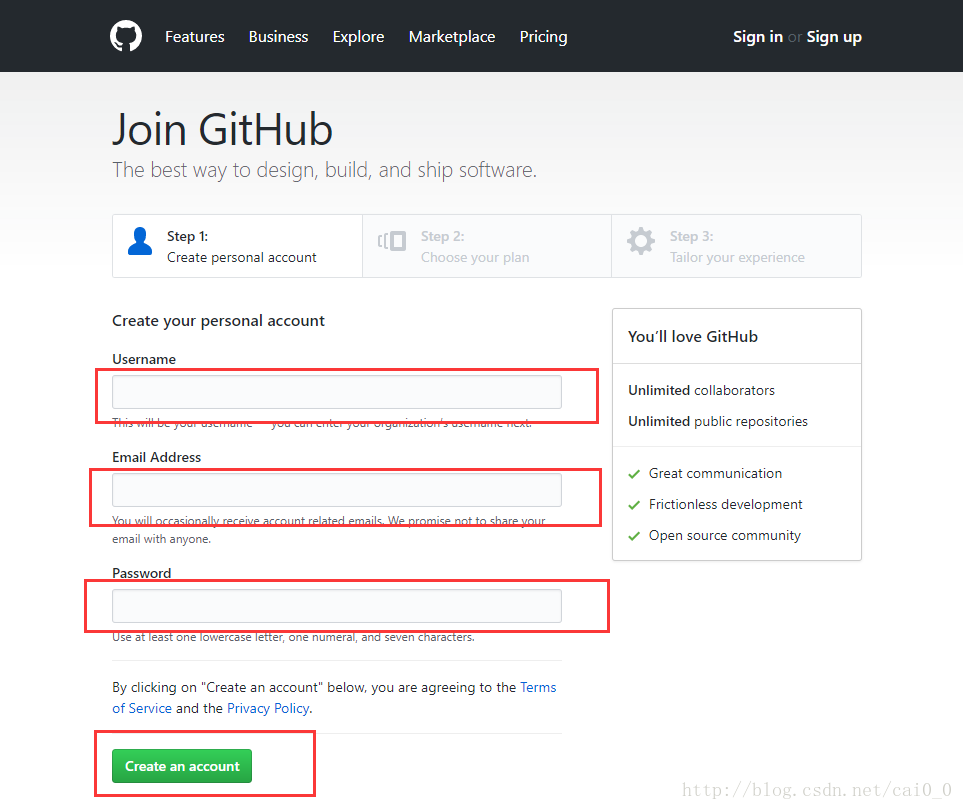Click the Sign in link
The width and height of the screenshot is (963, 810).
click(x=757, y=36)
